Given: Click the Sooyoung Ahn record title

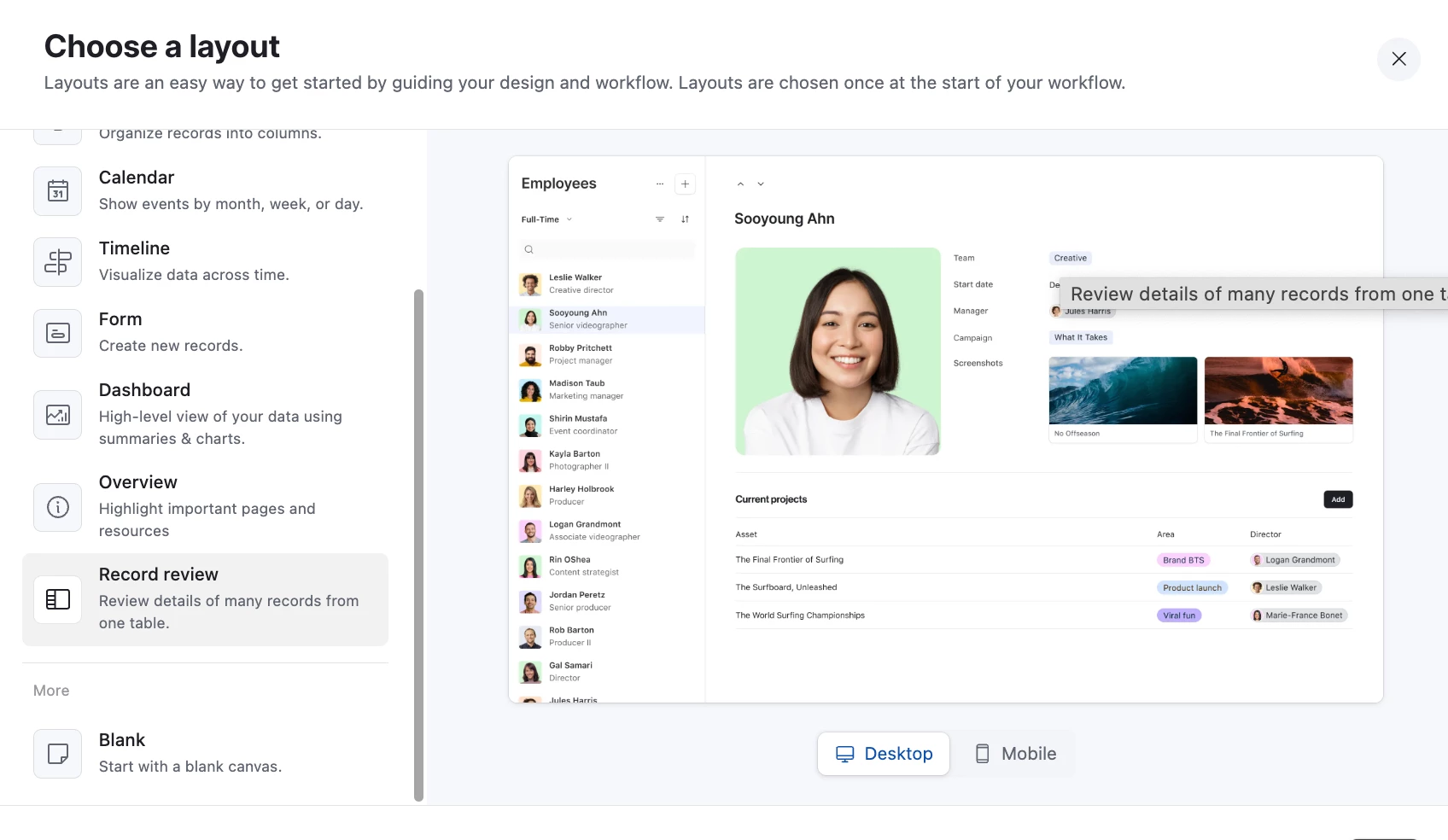Looking at the screenshot, I should [785, 219].
